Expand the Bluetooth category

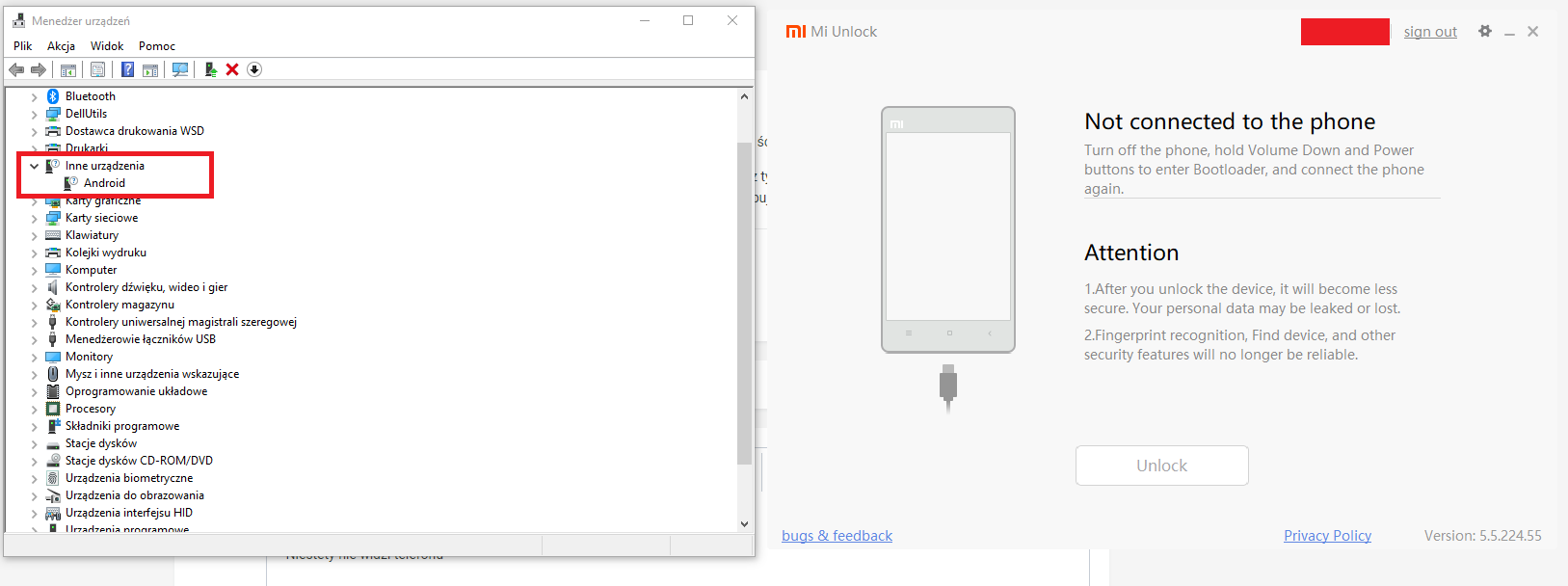tap(35, 96)
